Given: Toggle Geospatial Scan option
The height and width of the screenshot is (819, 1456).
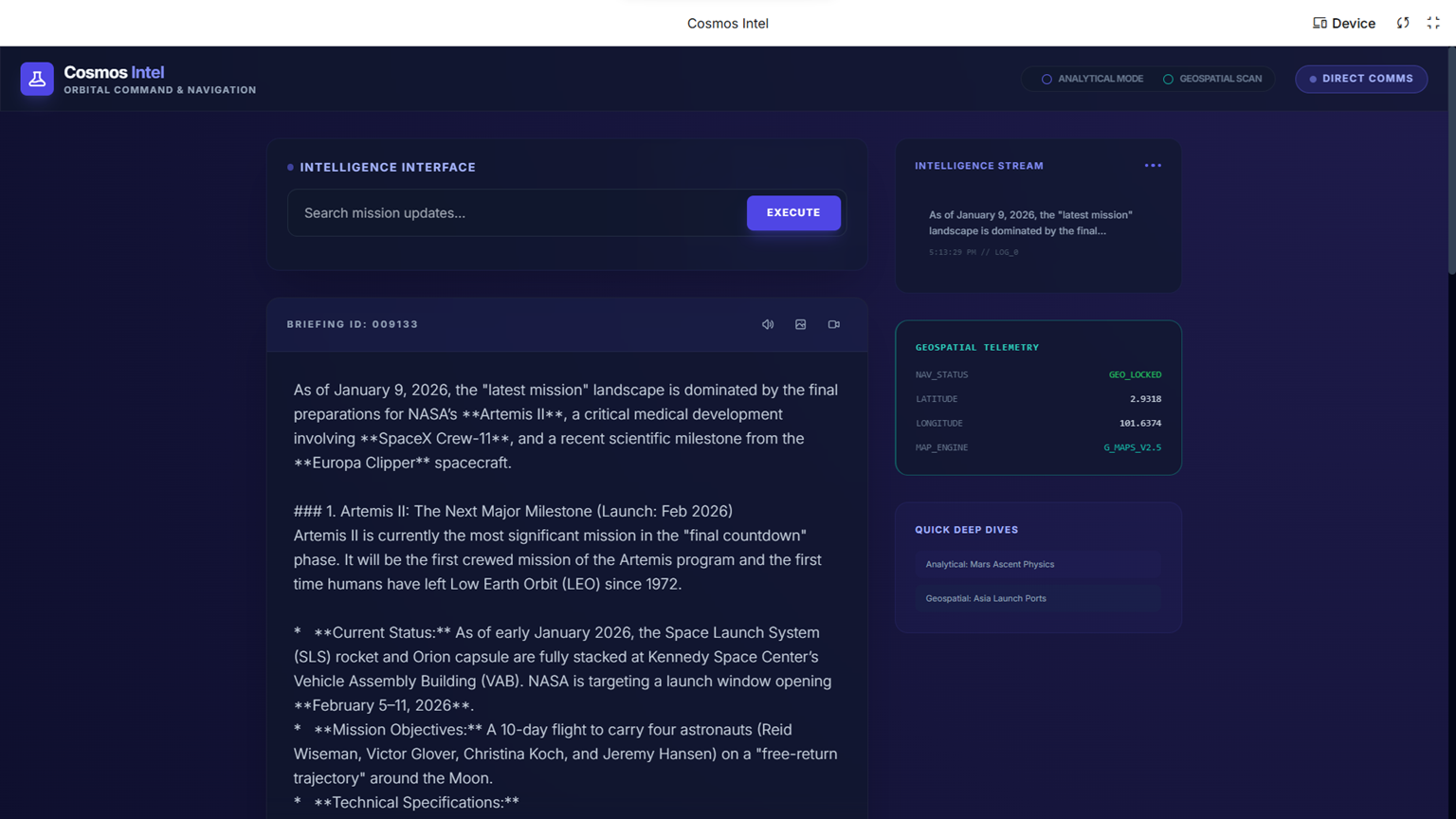Looking at the screenshot, I should click(1212, 79).
